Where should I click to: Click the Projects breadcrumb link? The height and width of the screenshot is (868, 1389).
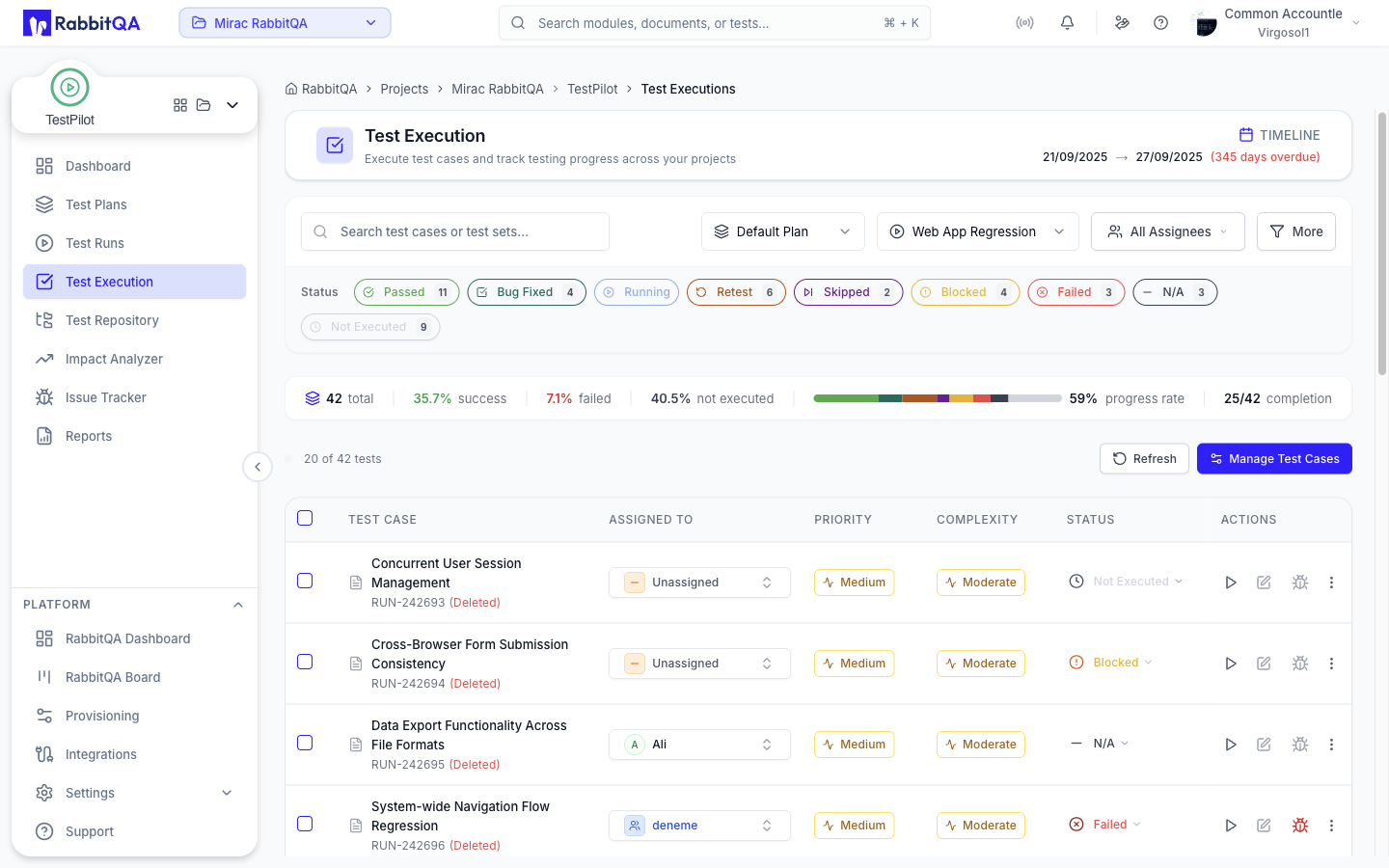click(x=404, y=89)
